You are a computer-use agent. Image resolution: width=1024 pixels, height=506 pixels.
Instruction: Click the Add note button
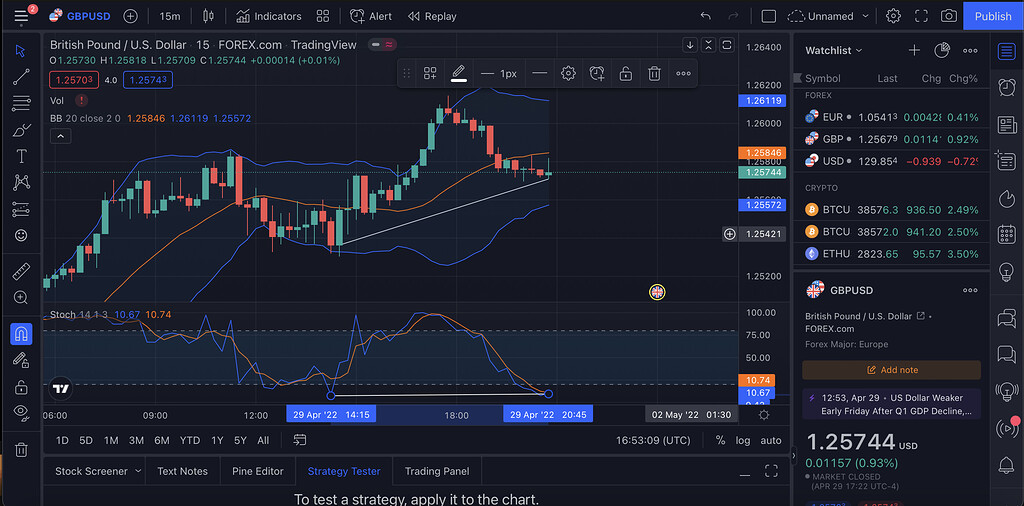tap(890, 370)
